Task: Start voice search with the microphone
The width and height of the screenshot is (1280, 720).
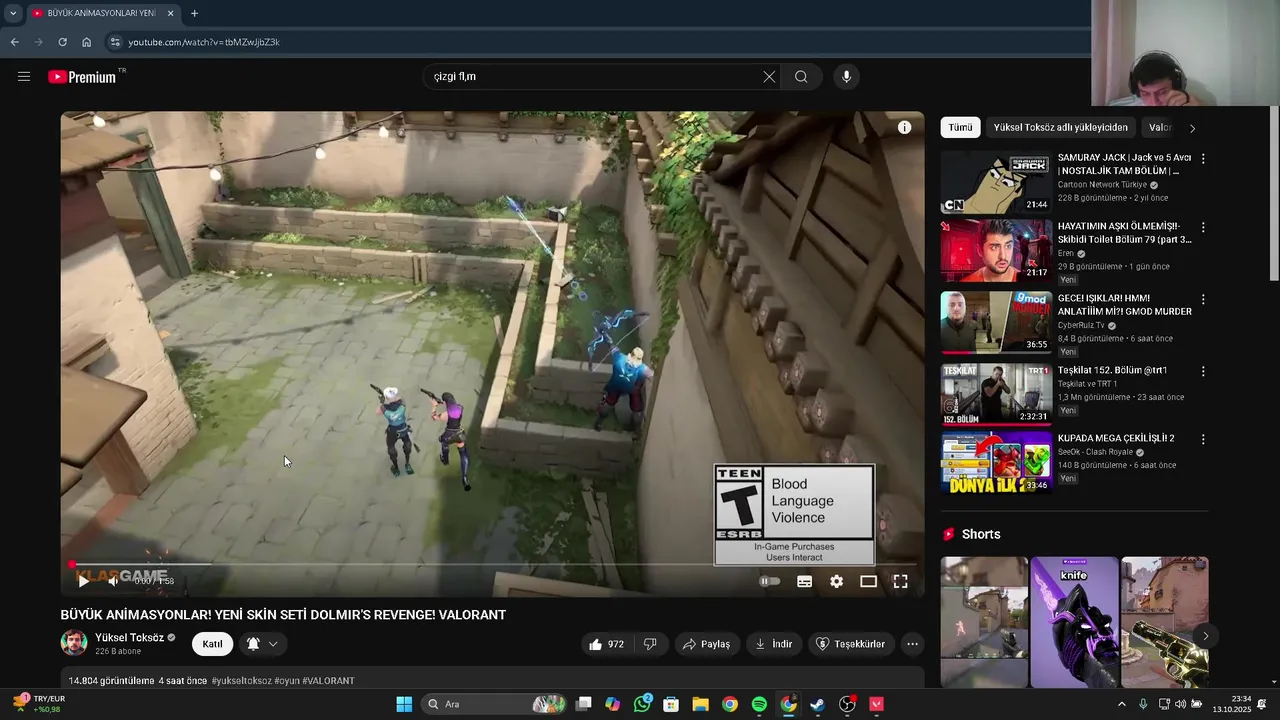Action: 846,77
